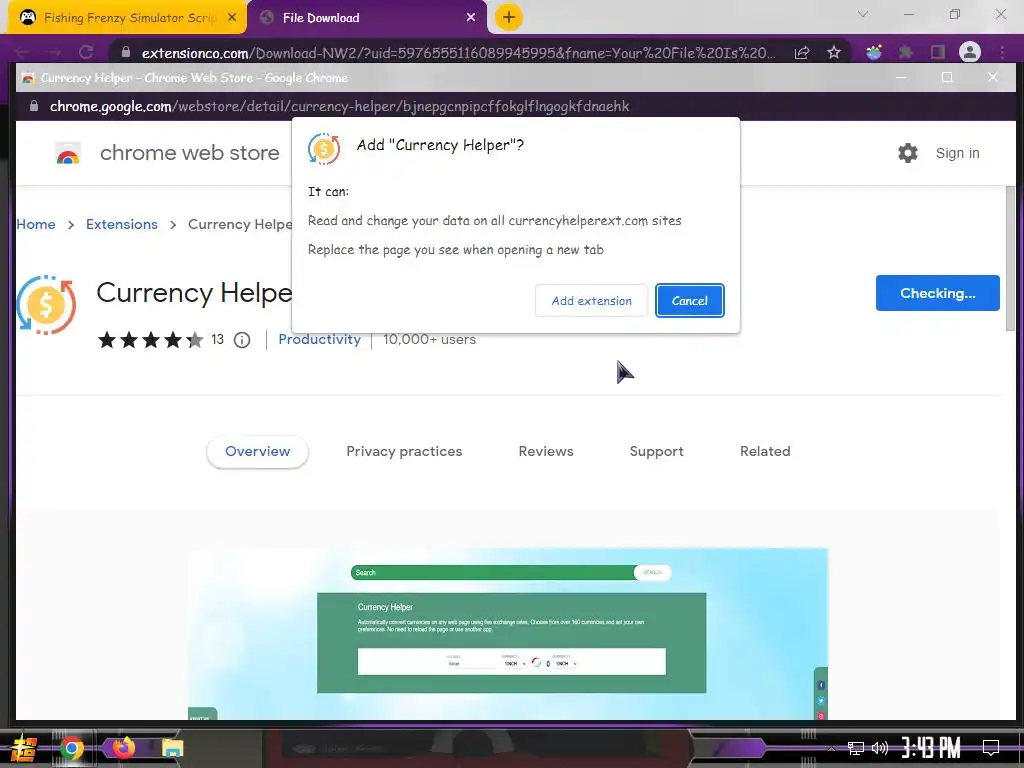
Task: Click Add extension in the dialog
Action: [591, 300]
